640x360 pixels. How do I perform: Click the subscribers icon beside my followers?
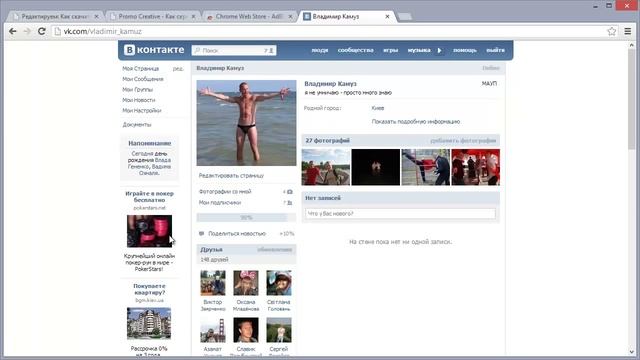click(x=289, y=202)
